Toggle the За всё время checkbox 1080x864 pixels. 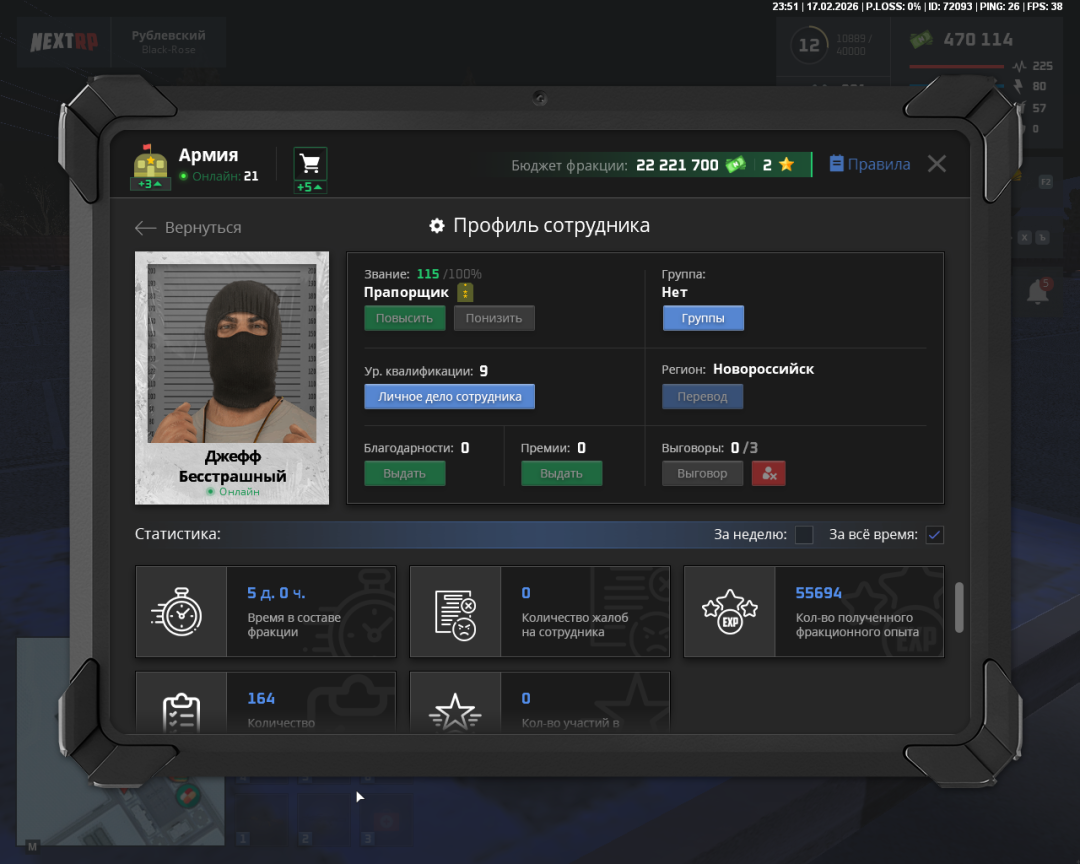(934, 535)
